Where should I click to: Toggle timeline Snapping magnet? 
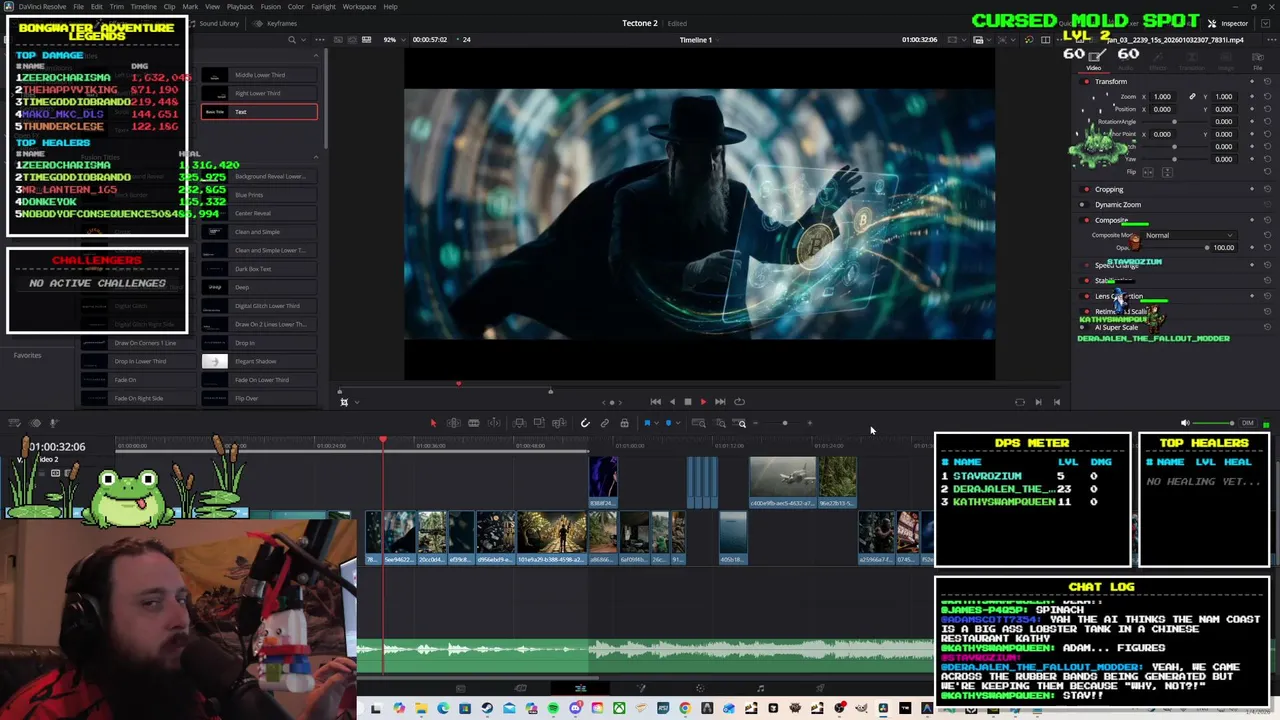pyautogui.click(x=585, y=423)
